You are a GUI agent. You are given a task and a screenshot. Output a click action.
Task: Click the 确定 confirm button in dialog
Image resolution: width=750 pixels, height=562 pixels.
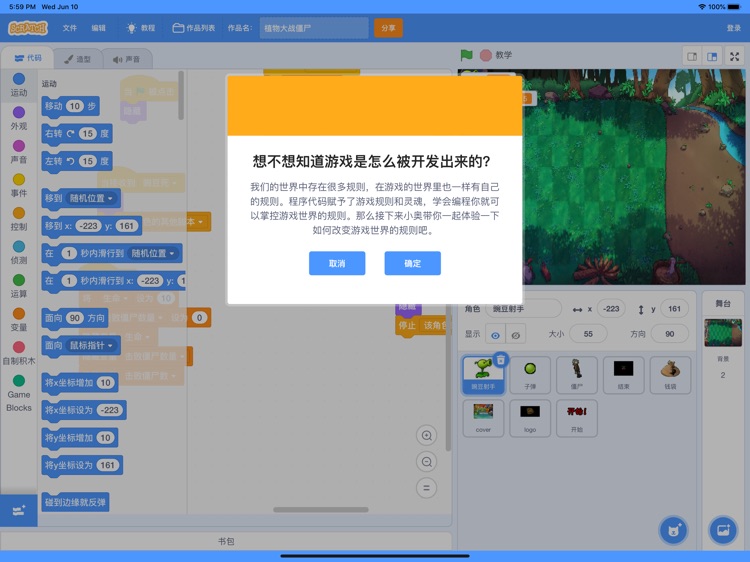[x=412, y=263]
